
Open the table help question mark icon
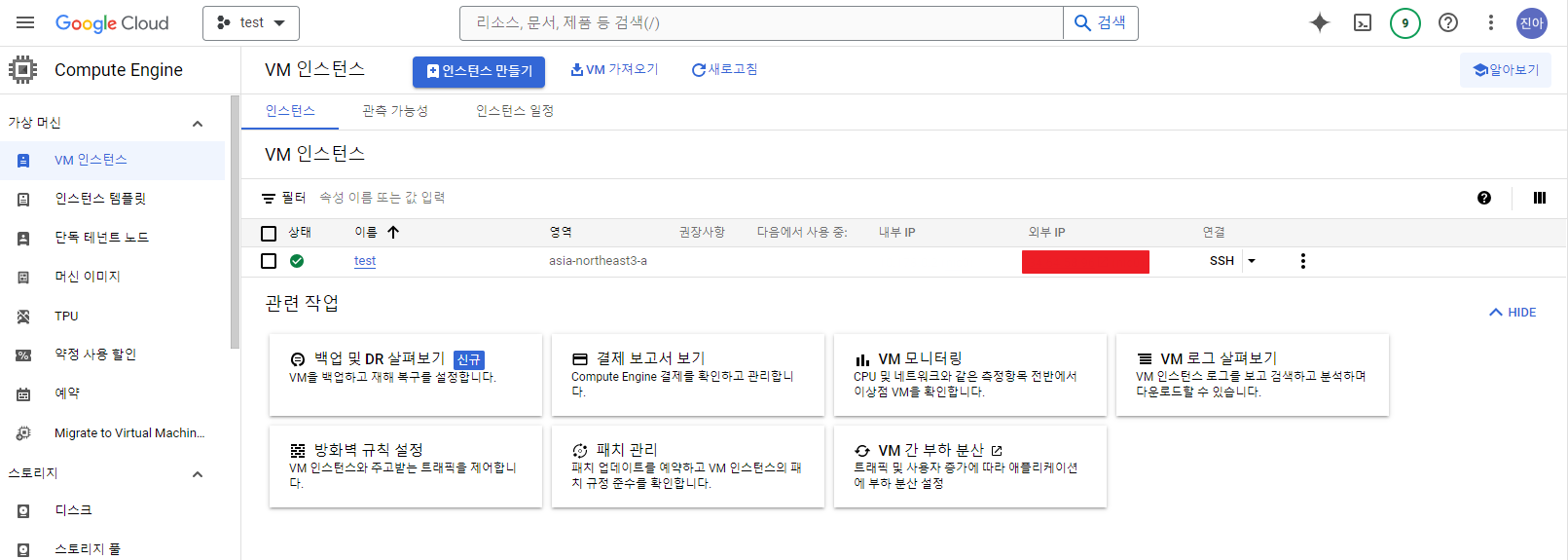click(1484, 198)
